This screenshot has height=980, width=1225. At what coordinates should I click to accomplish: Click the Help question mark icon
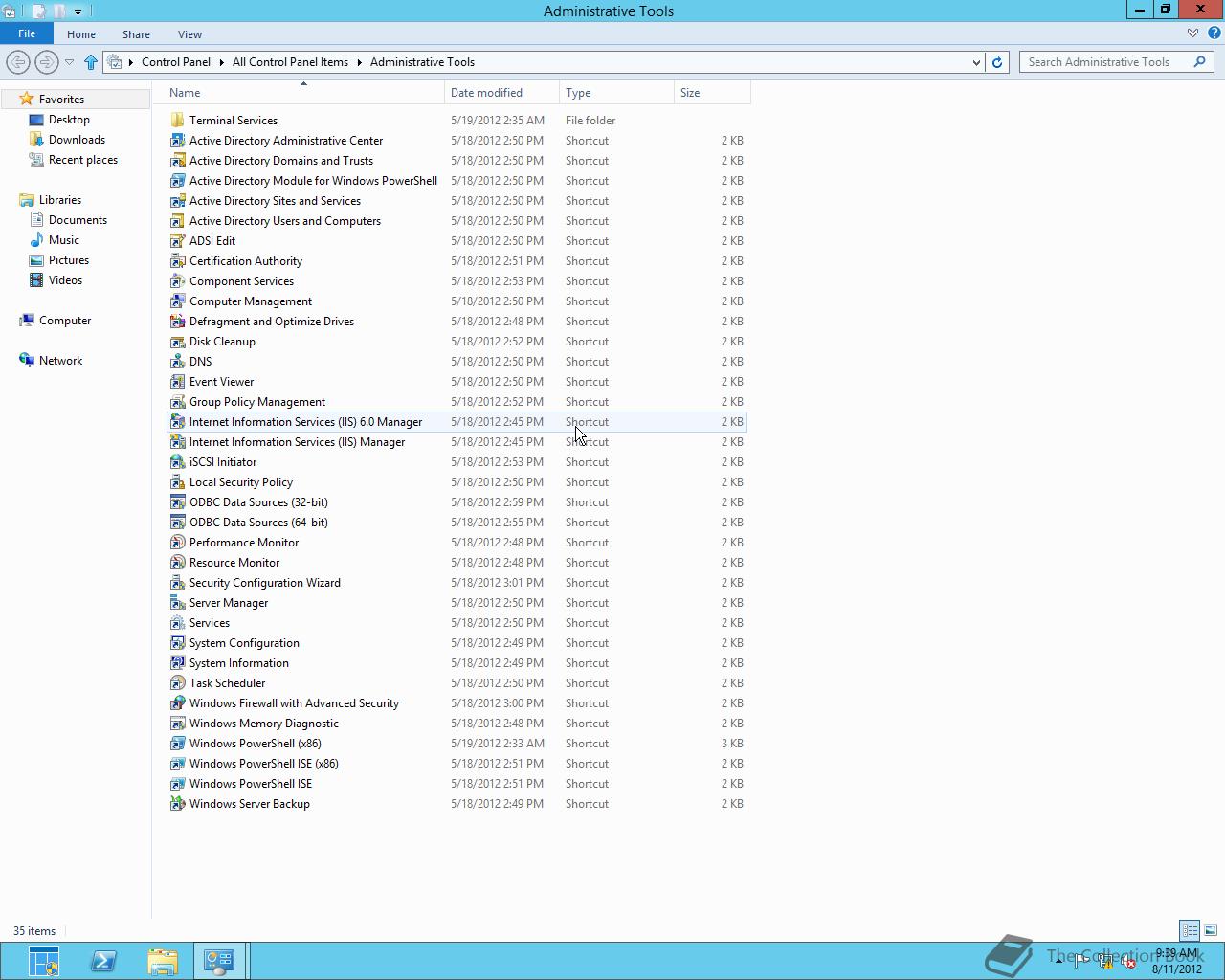(1214, 33)
